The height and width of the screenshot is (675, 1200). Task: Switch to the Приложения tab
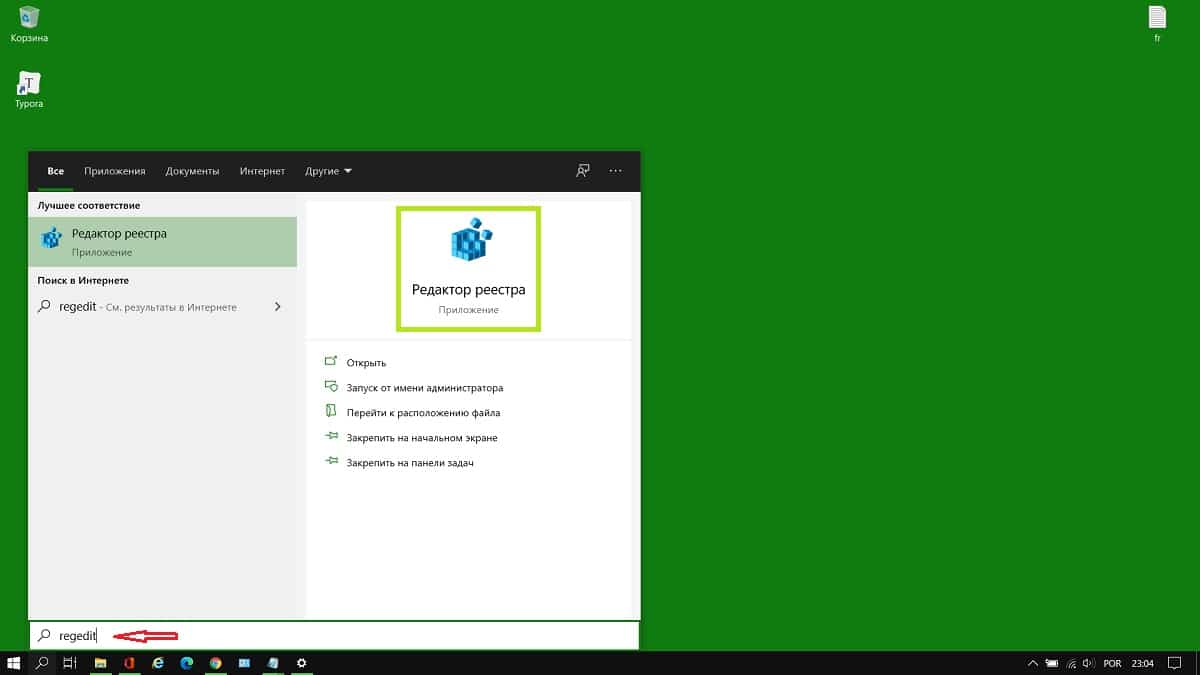pyautogui.click(x=115, y=171)
